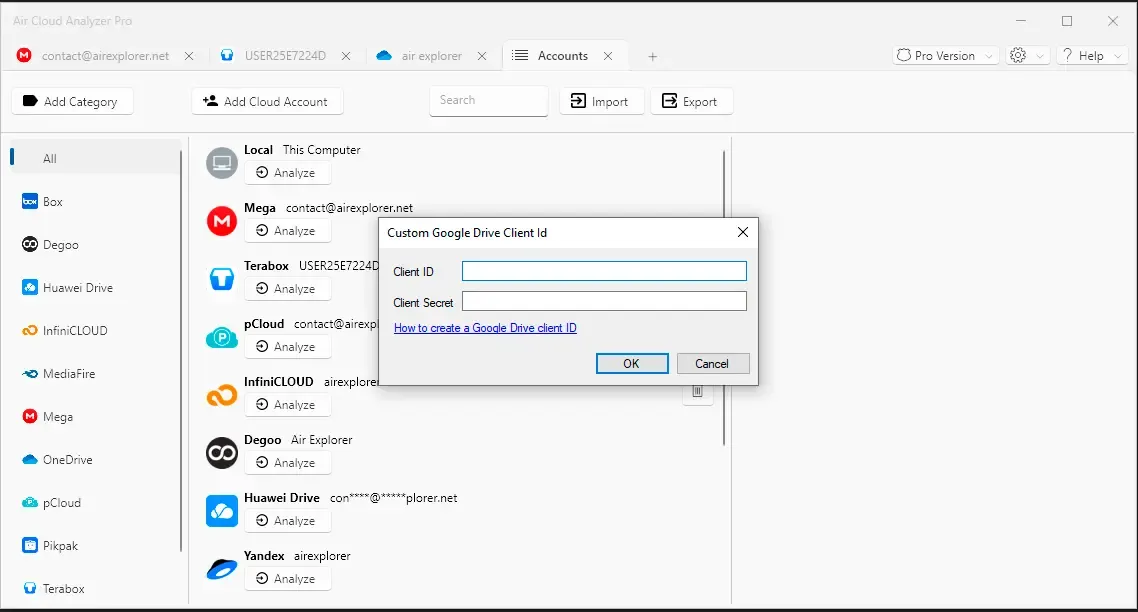Select InfiniCLOUD in the sidebar
This screenshot has width=1138, height=612.
(94, 330)
